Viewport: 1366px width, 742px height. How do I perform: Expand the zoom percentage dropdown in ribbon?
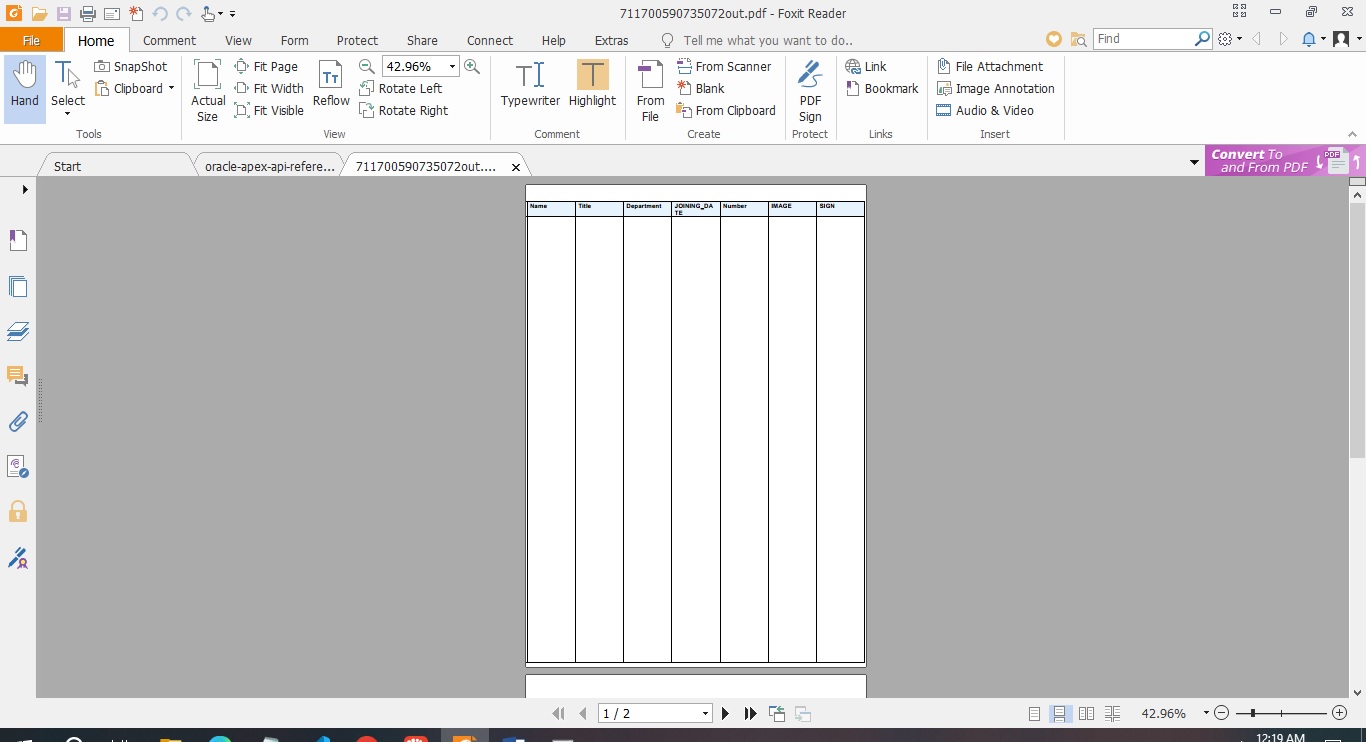(x=452, y=67)
